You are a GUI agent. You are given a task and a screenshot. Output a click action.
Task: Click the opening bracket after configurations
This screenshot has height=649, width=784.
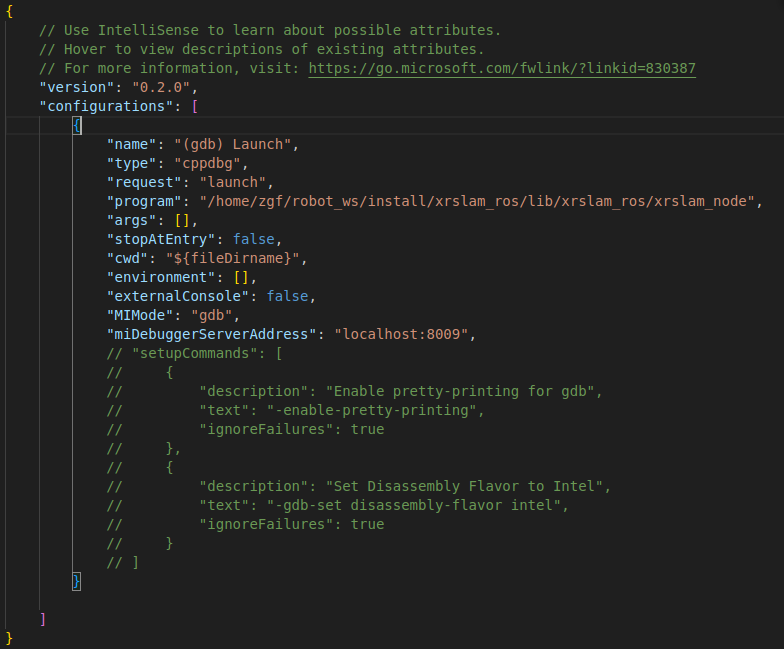point(194,106)
